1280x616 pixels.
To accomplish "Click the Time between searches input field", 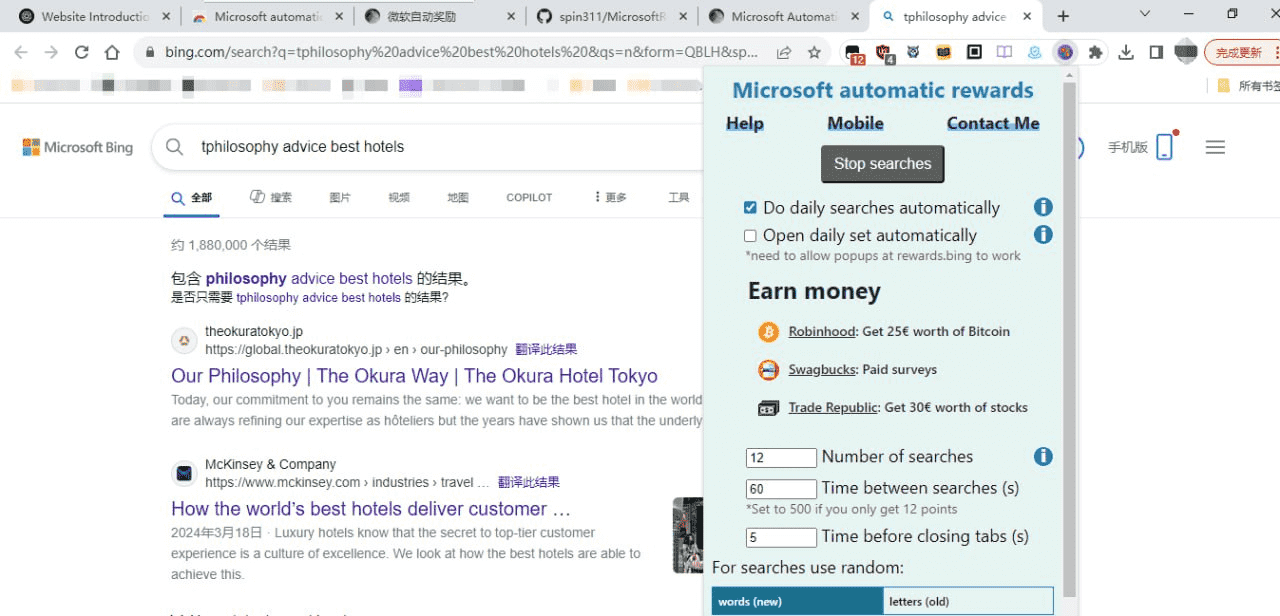I will tap(781, 489).
